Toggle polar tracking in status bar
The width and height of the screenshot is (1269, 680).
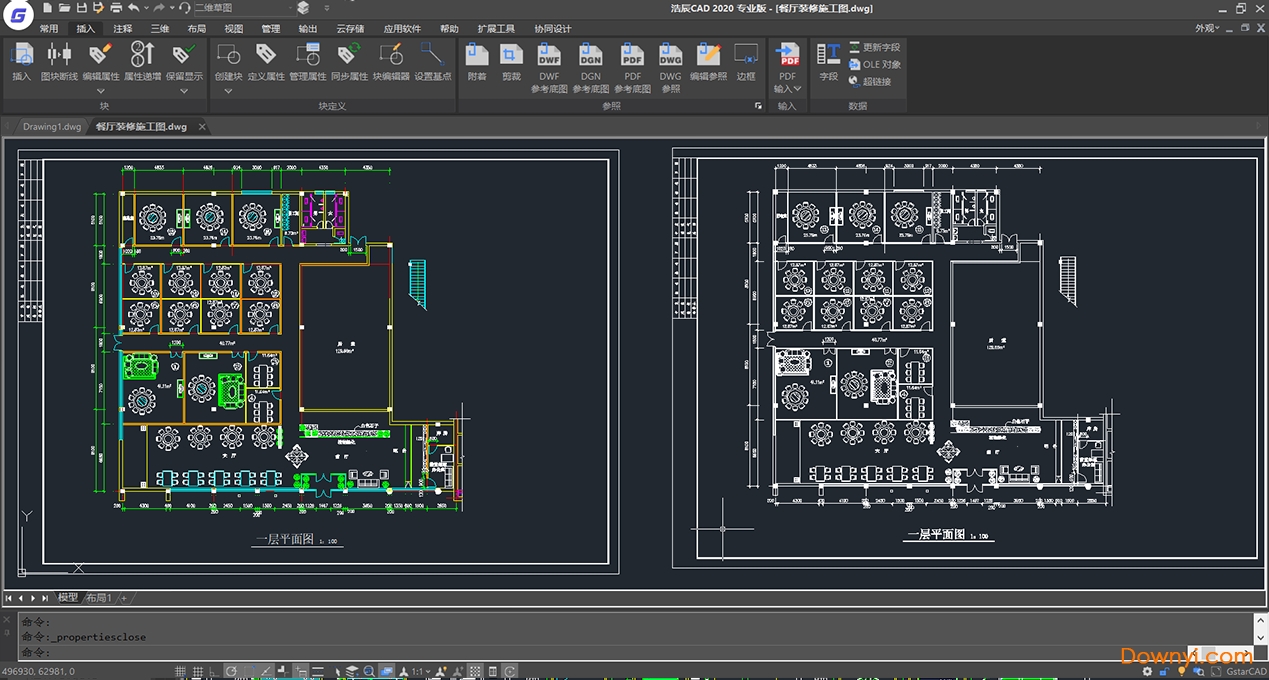coord(231,671)
